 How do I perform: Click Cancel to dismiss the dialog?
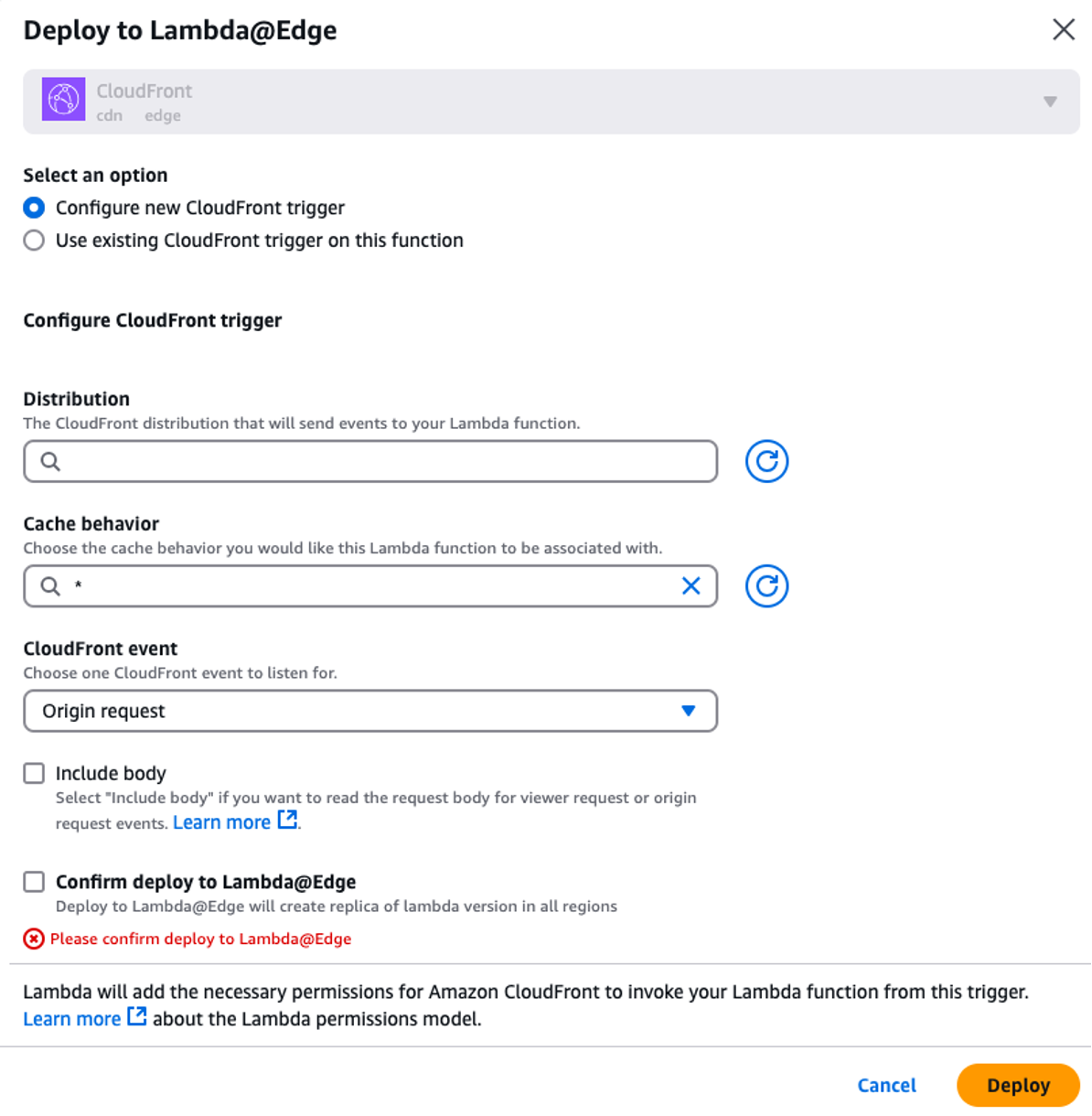click(885, 1085)
